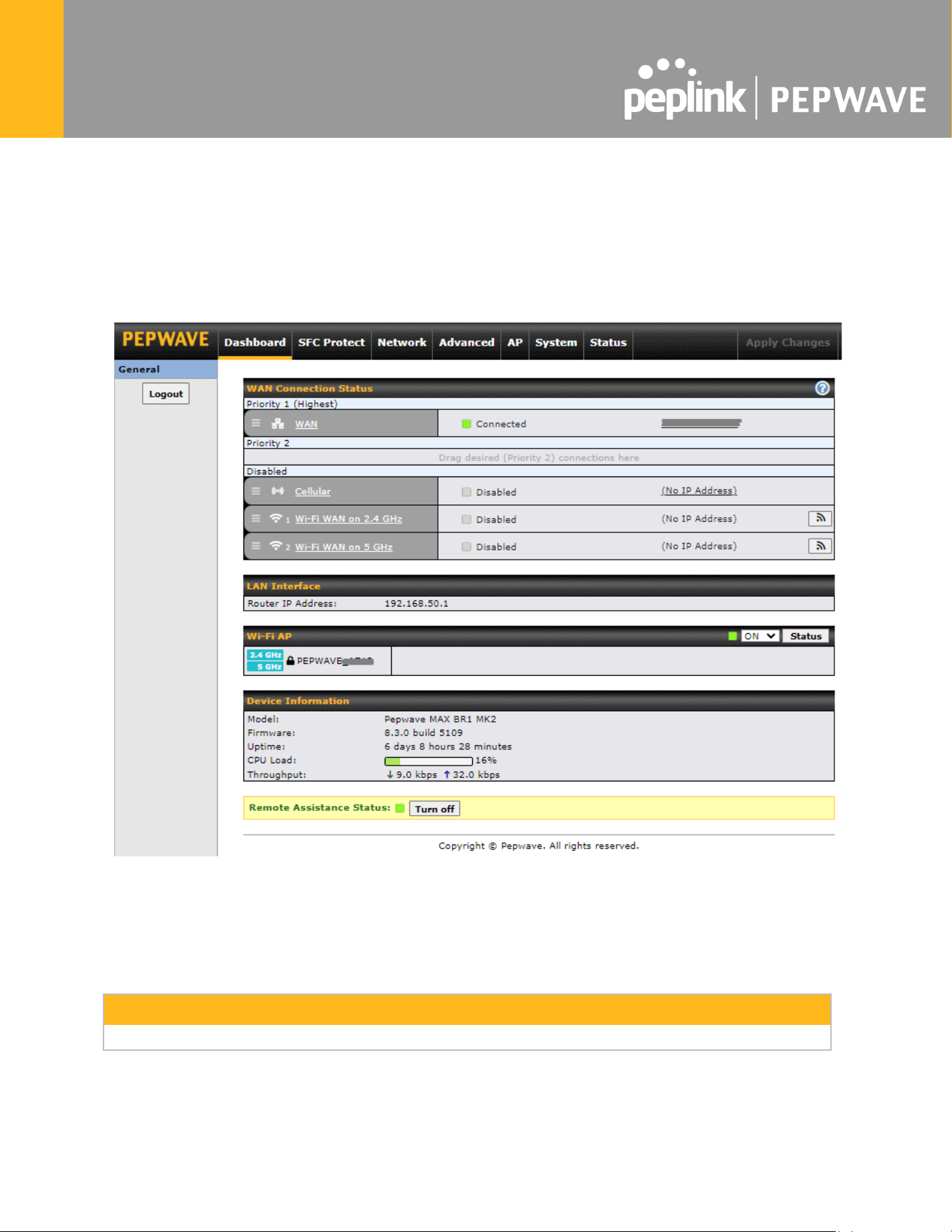Click the wired network icon beside WAN
This screenshot has height=1232, width=952.
click(278, 423)
